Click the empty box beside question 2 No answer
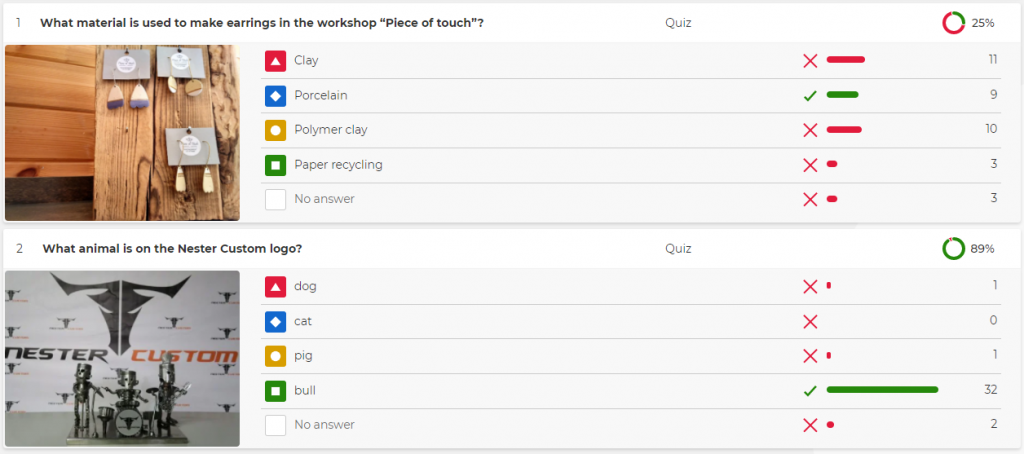Image resolution: width=1024 pixels, height=454 pixels. 276,425
